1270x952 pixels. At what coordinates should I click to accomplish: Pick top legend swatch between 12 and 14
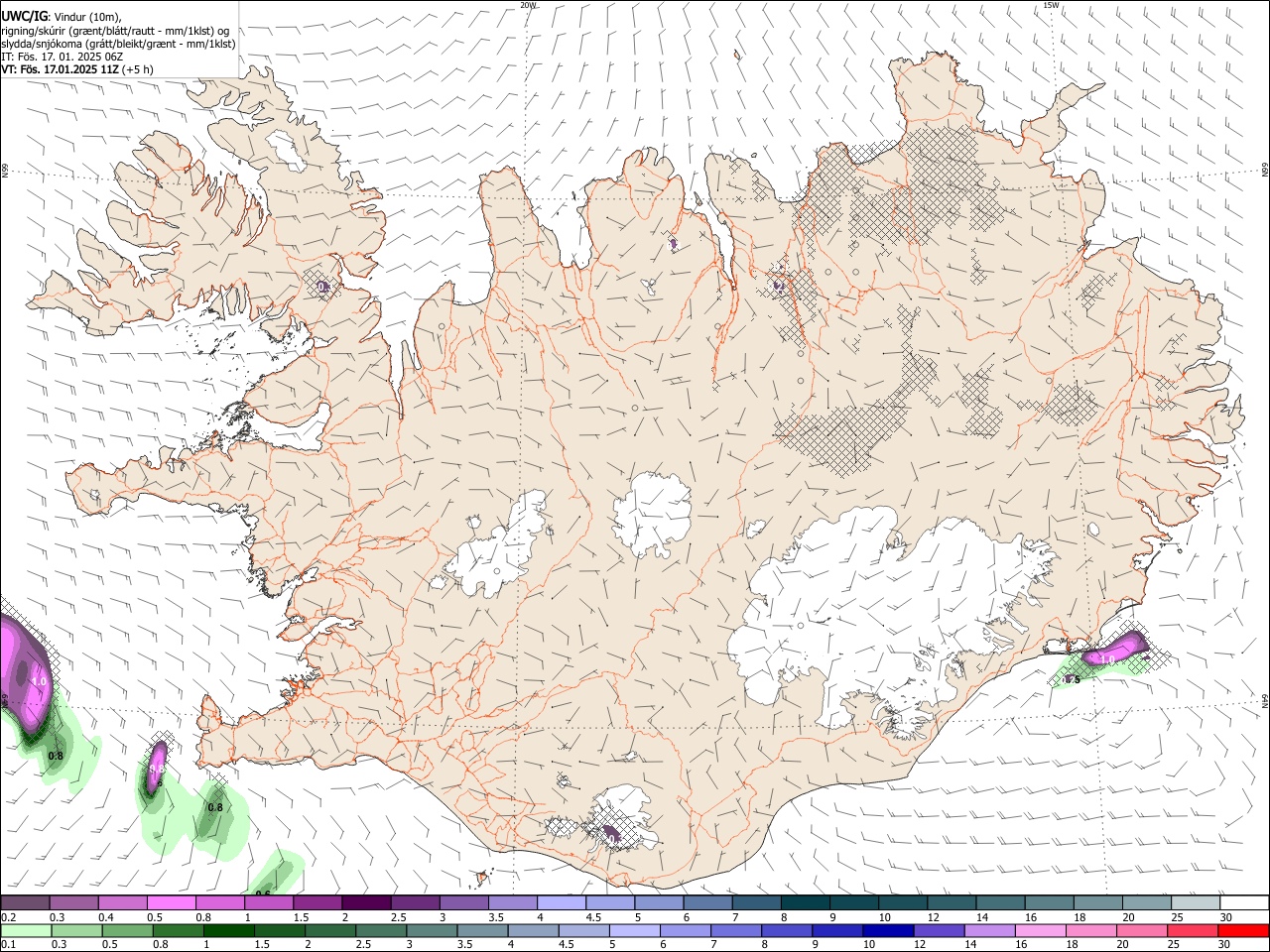[x=952, y=902]
